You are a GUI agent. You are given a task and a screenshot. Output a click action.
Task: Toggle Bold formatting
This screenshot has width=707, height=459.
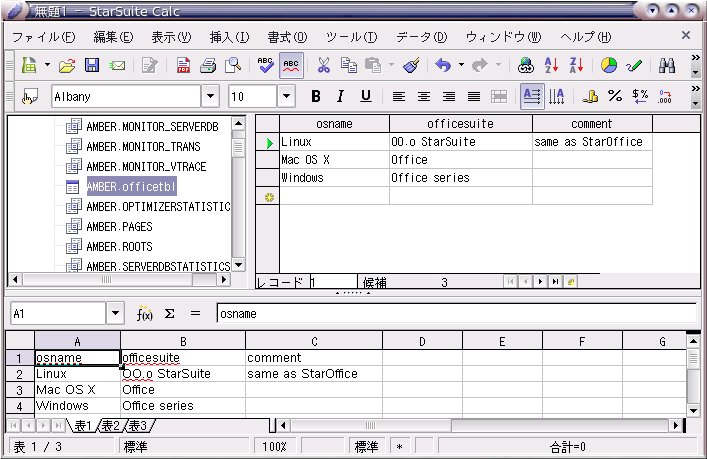tap(316, 96)
